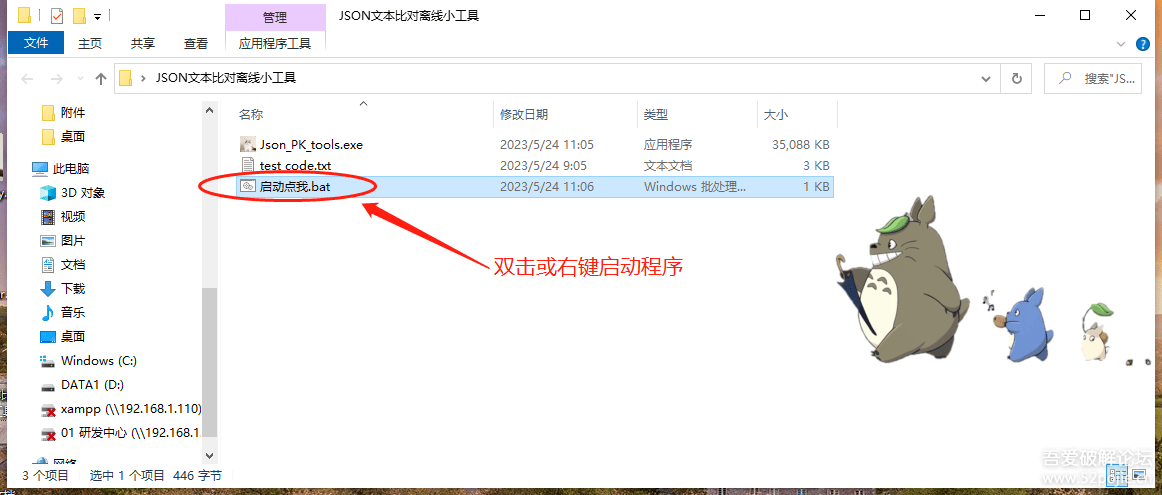Sort files by the 大小 column header
The image size is (1162, 495).
click(776, 115)
